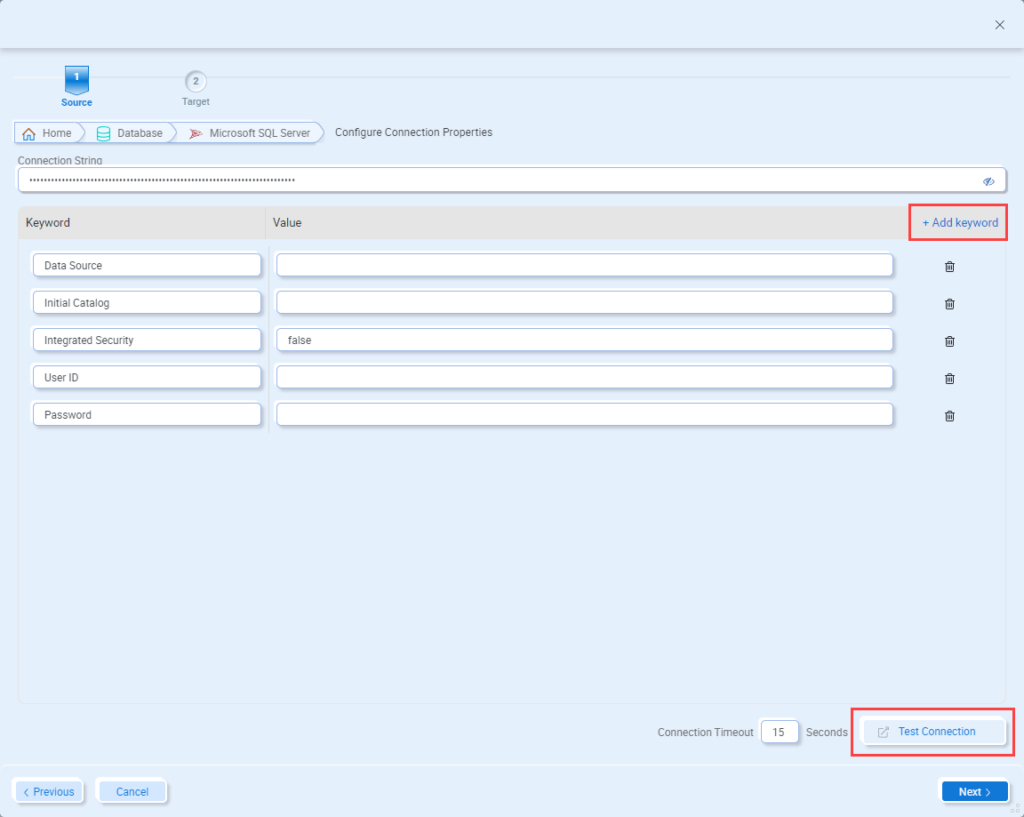The image size is (1024, 817).
Task: Change the Connection Timeout value field
Action: [x=780, y=731]
